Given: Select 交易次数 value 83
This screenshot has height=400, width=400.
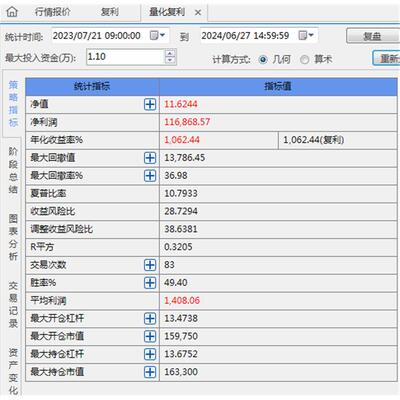Looking at the screenshot, I should click(x=169, y=265).
